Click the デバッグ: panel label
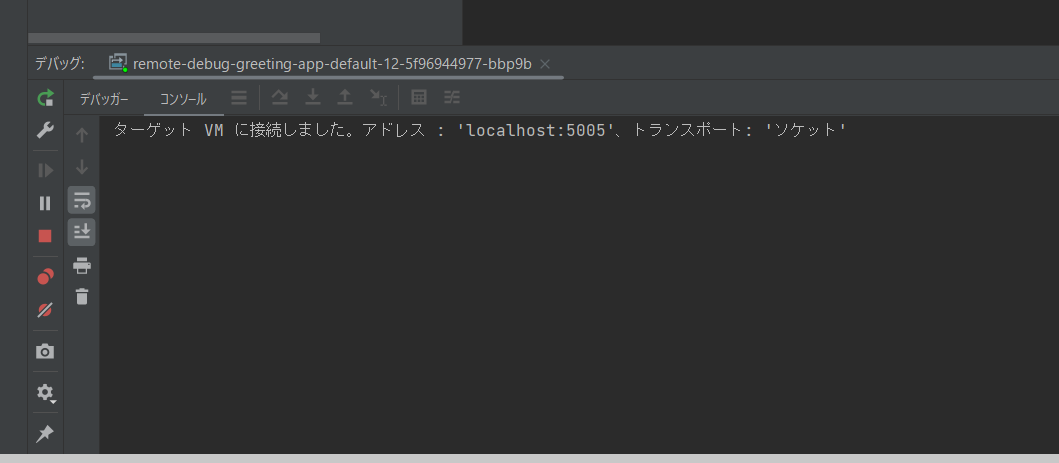Viewport: 1059px width, 463px height. (59, 64)
